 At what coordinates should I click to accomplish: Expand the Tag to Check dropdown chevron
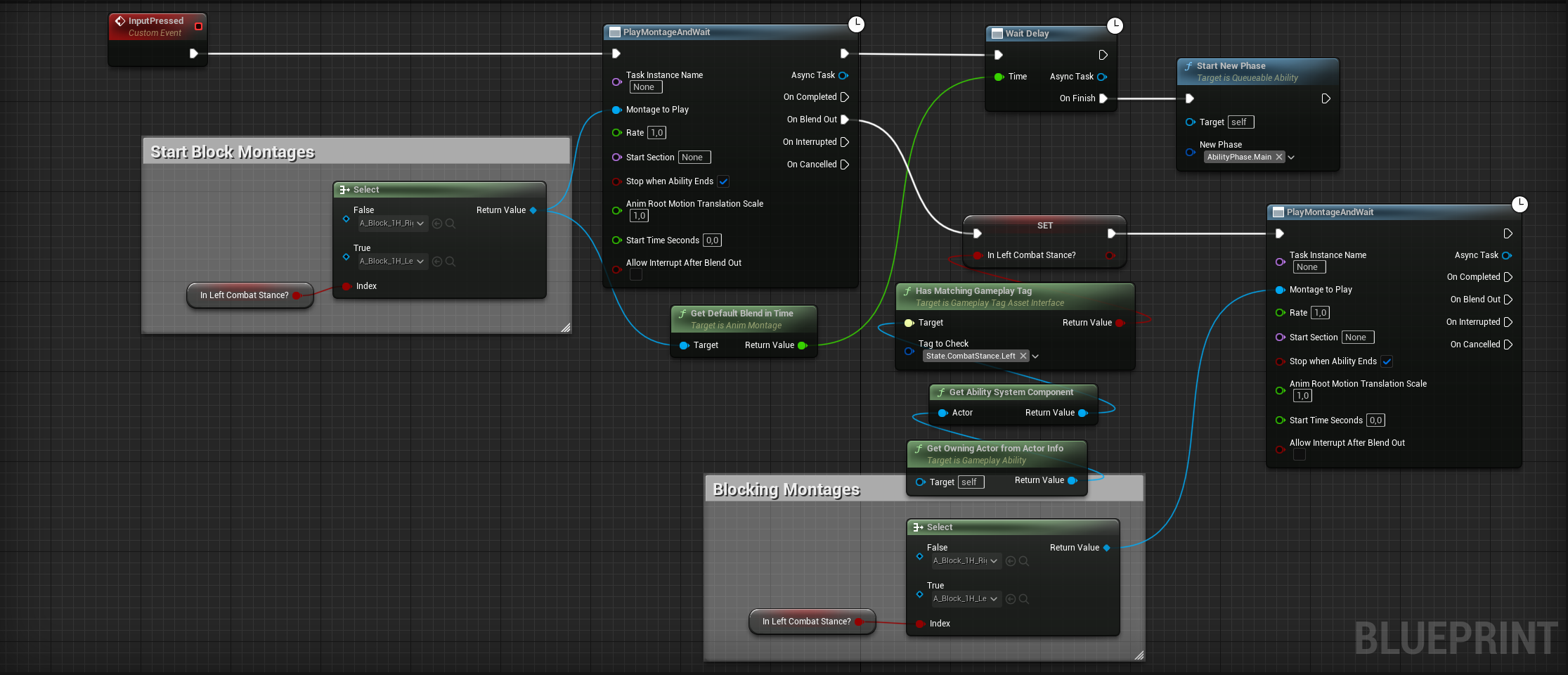[1035, 356]
